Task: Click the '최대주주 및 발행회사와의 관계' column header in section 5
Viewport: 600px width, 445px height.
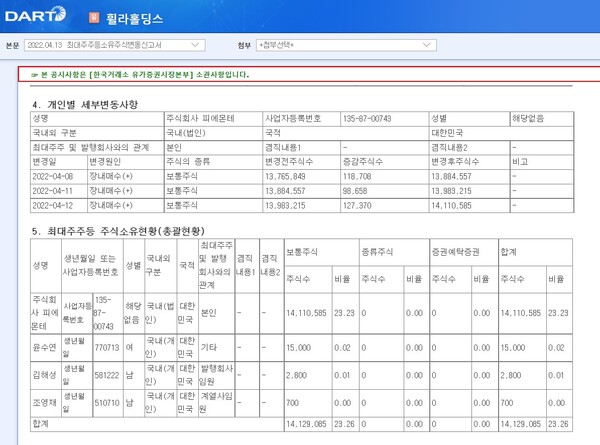Action: pos(216,265)
